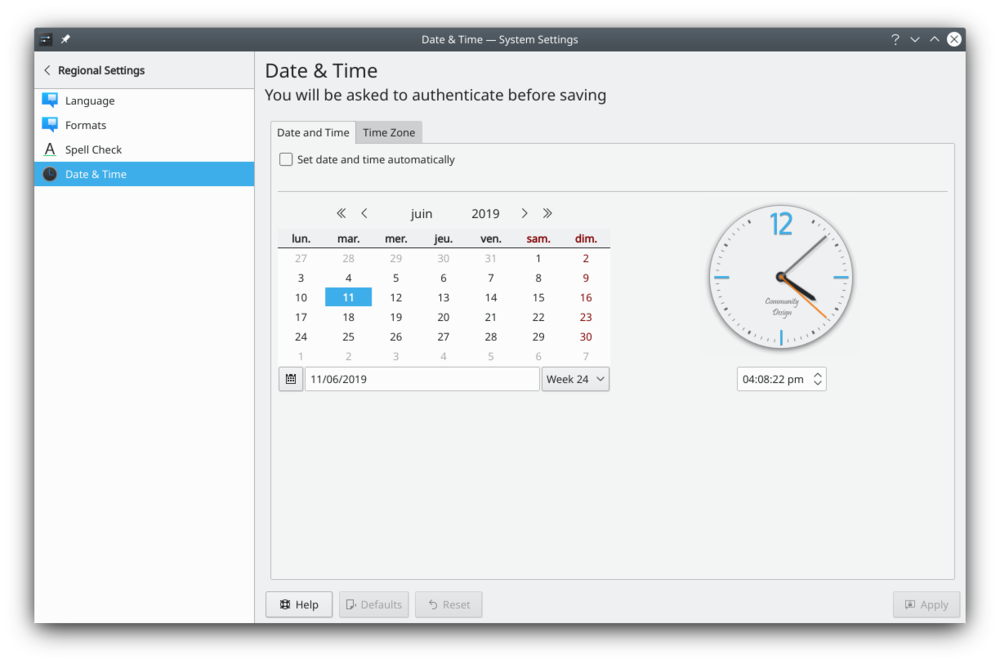This screenshot has height=664, width=1000.
Task: Click the back arrow beside Regional Settings
Action: [47, 71]
